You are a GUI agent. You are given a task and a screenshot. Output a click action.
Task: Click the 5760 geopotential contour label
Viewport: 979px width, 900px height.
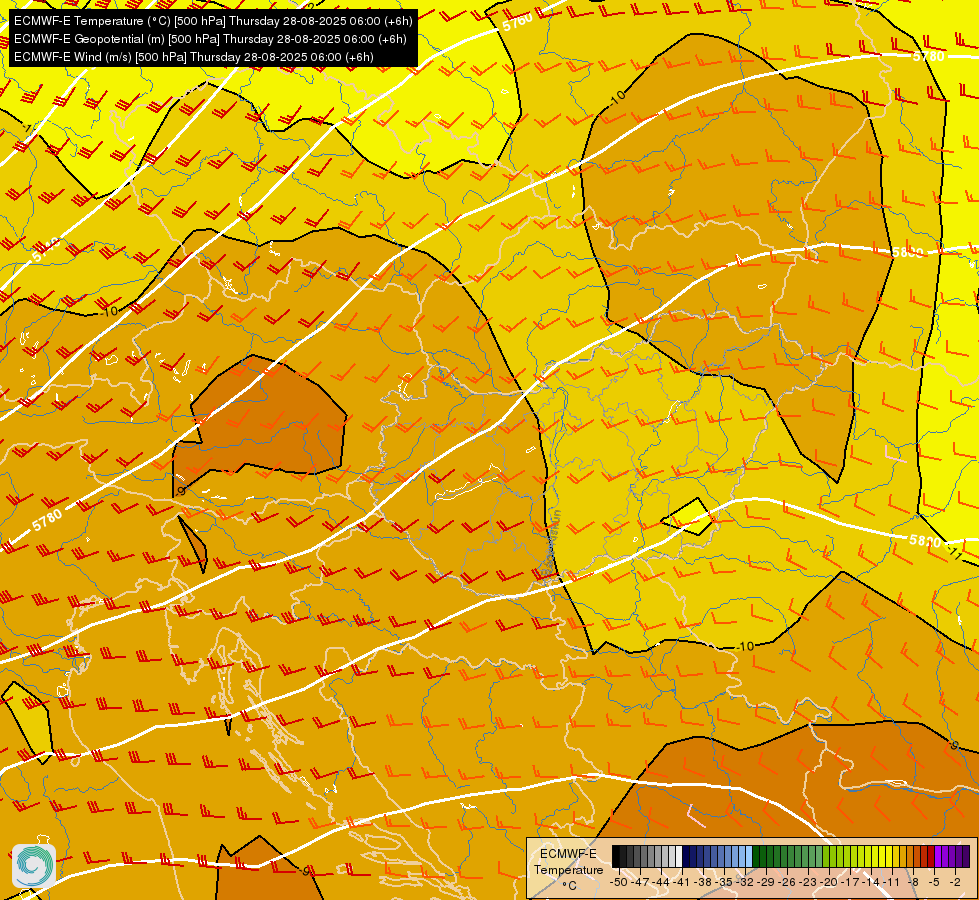click(518, 22)
